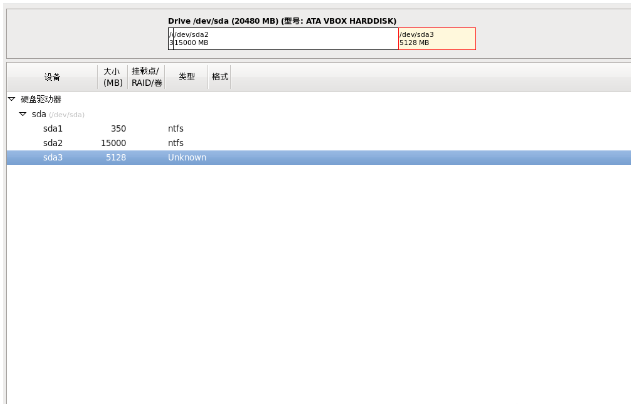
Task: Click the 类型 column header
Action: pos(186,77)
